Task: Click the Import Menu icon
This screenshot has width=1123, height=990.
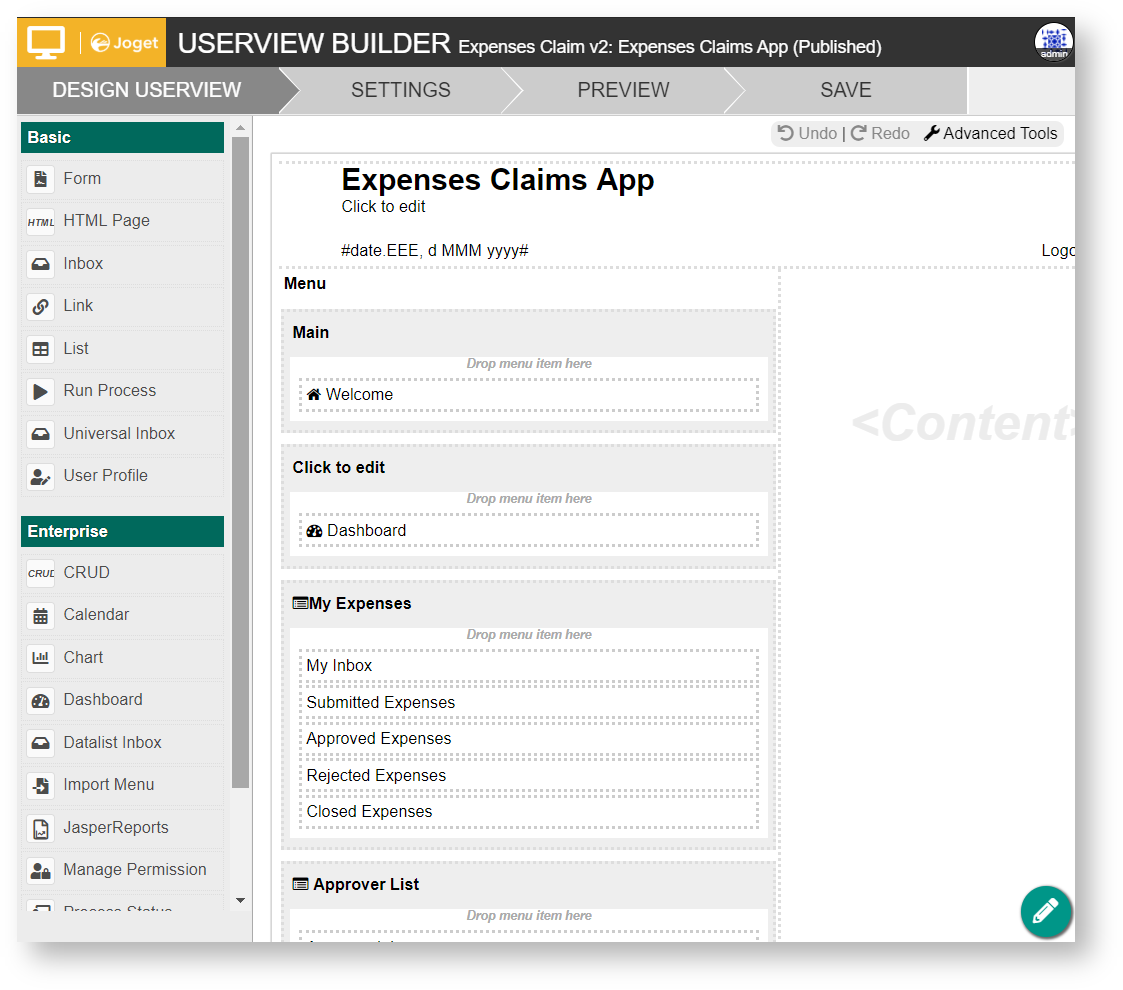Action: coord(41,785)
